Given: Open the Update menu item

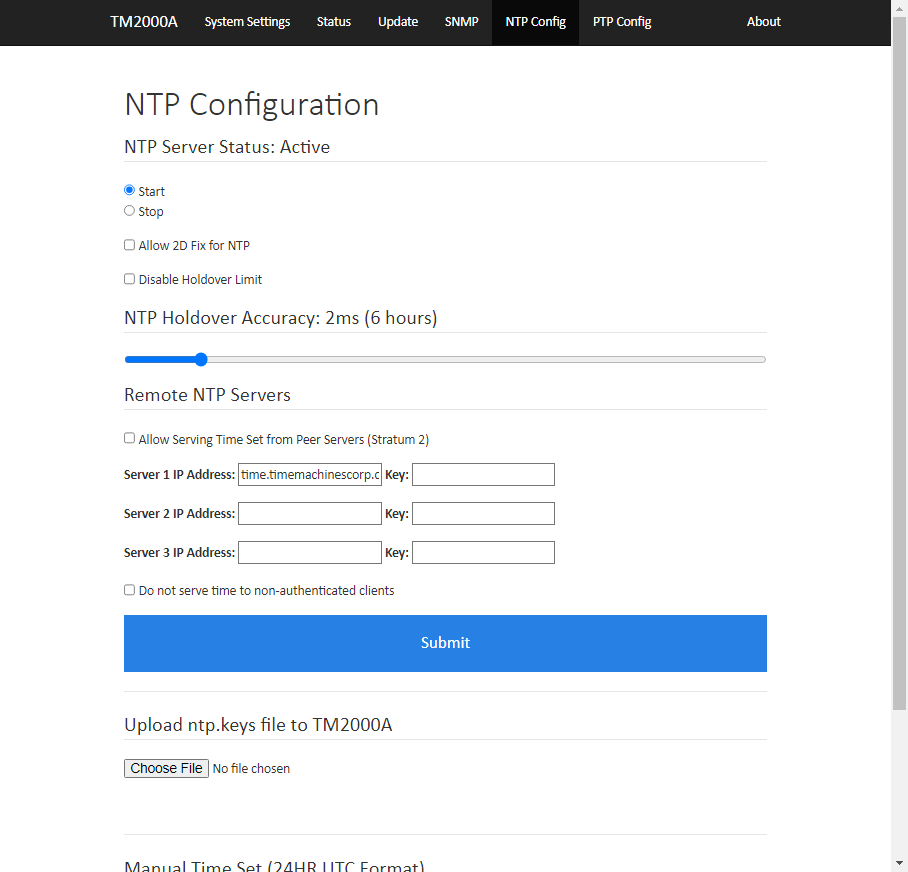Looking at the screenshot, I should [398, 22].
